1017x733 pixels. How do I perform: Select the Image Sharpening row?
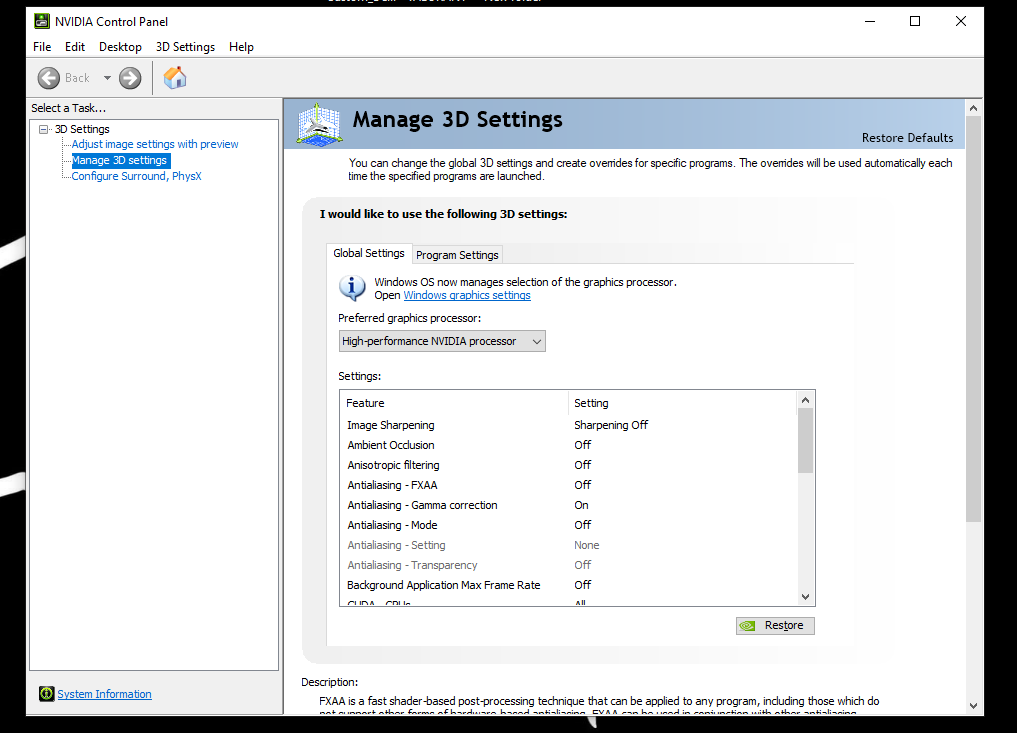click(x=568, y=425)
